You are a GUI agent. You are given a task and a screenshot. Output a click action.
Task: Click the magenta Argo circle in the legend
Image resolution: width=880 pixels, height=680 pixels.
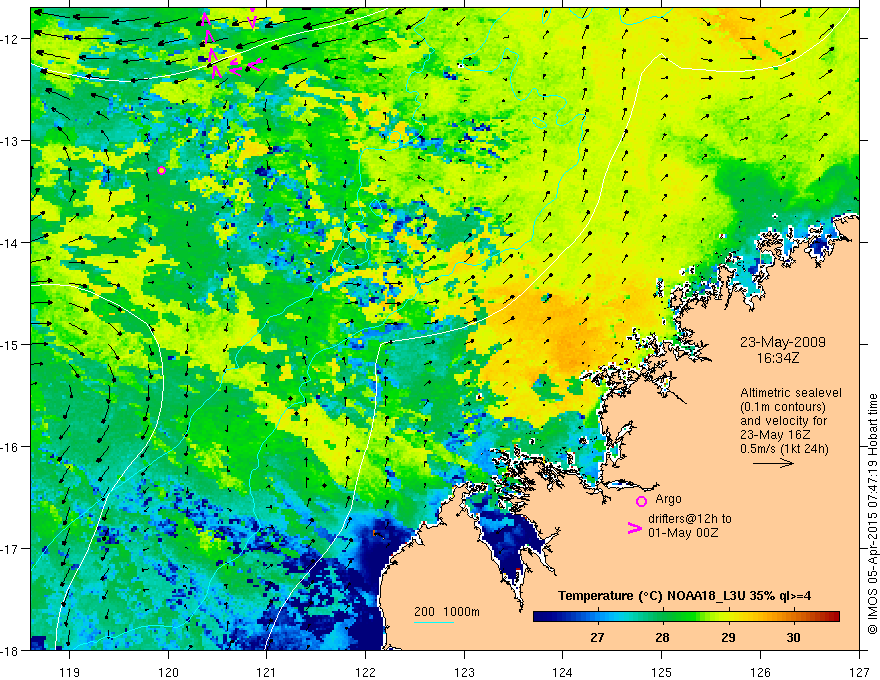click(x=641, y=501)
